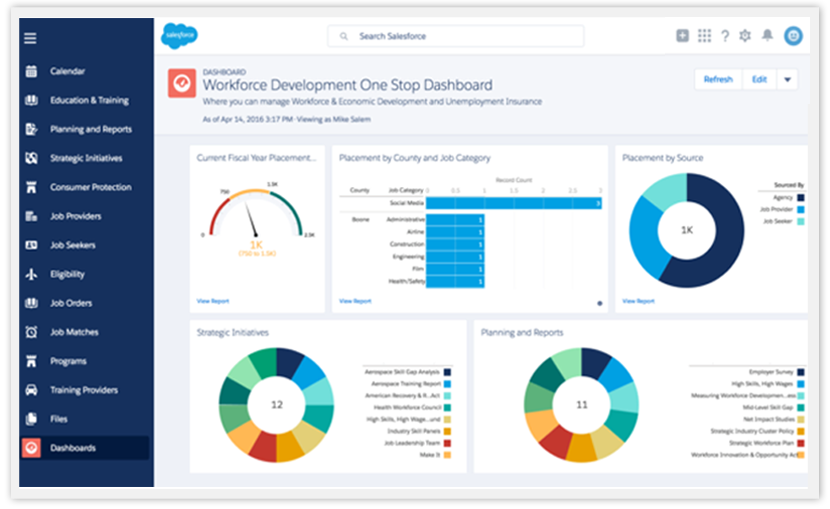Viewport: 830px width, 509px height.
Task: Click the Files sidebar icon
Action: (31, 419)
